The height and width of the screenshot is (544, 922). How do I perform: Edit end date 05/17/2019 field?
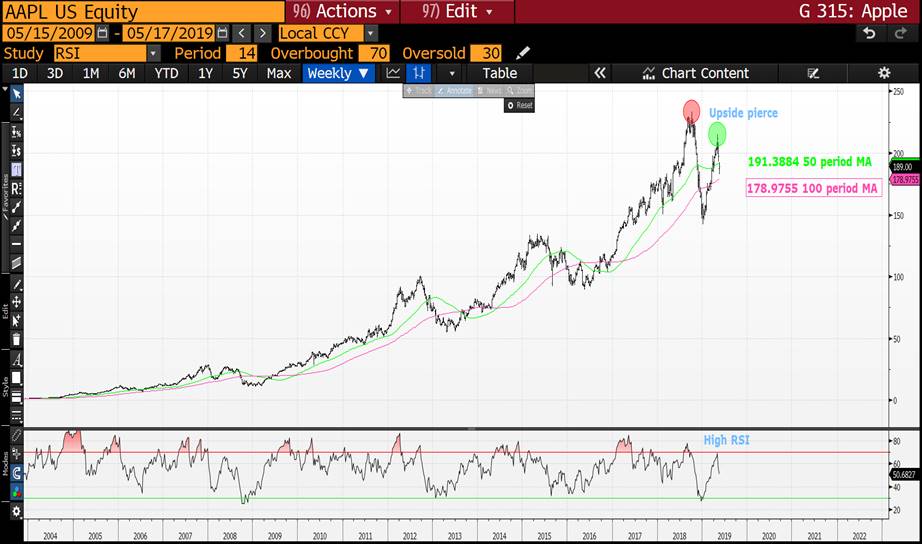[x=169, y=33]
